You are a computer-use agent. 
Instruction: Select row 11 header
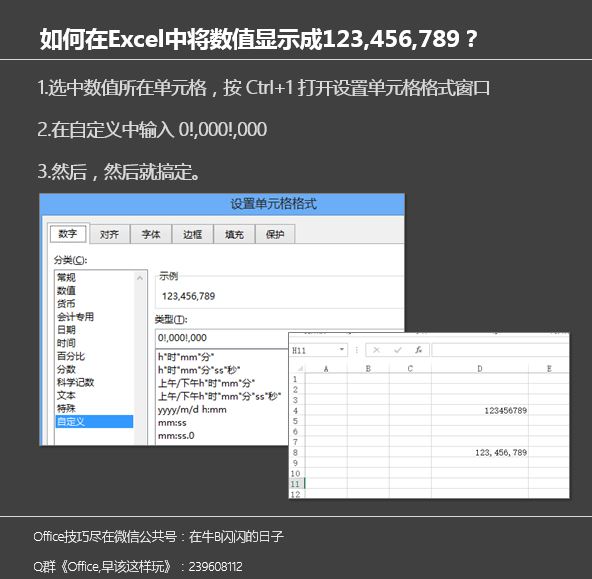point(296,484)
